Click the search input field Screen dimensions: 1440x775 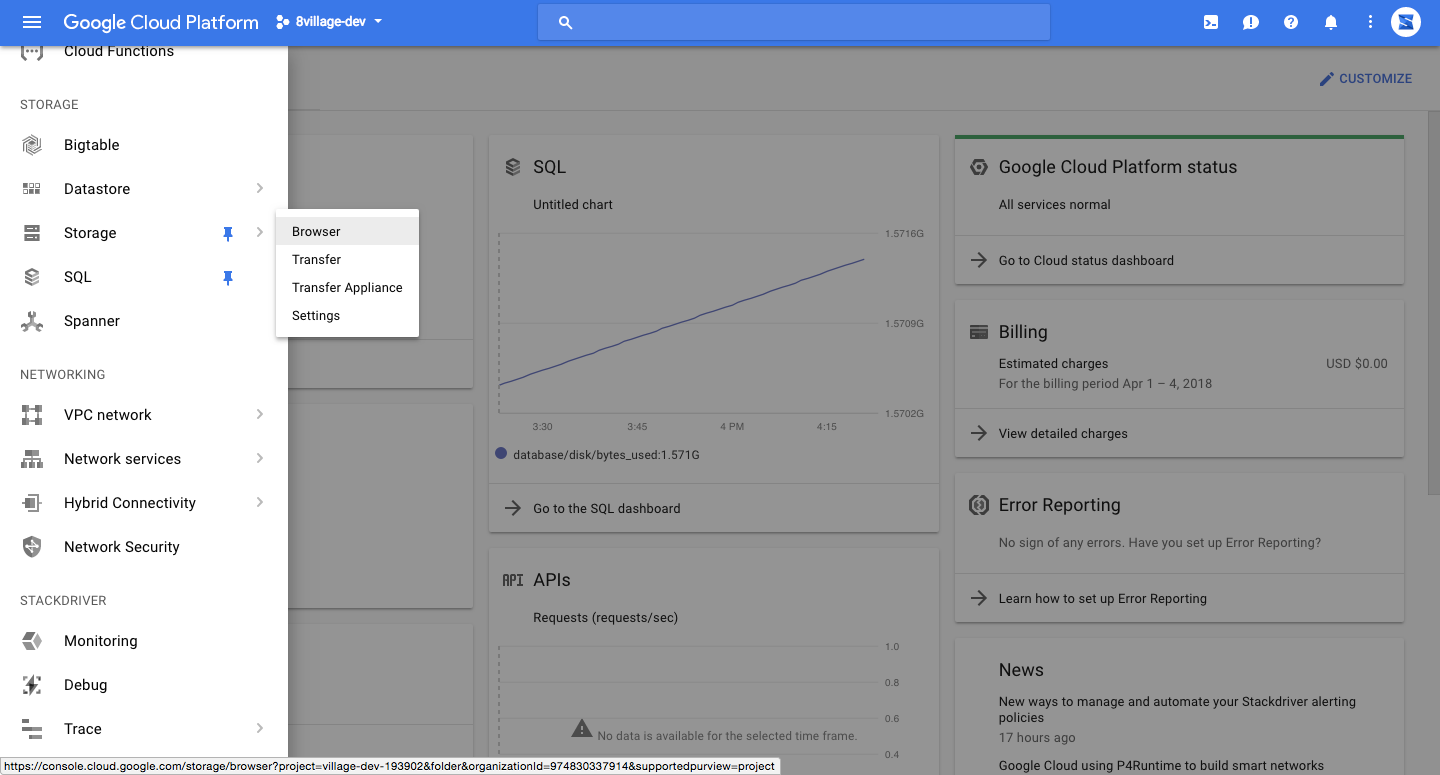(x=794, y=22)
